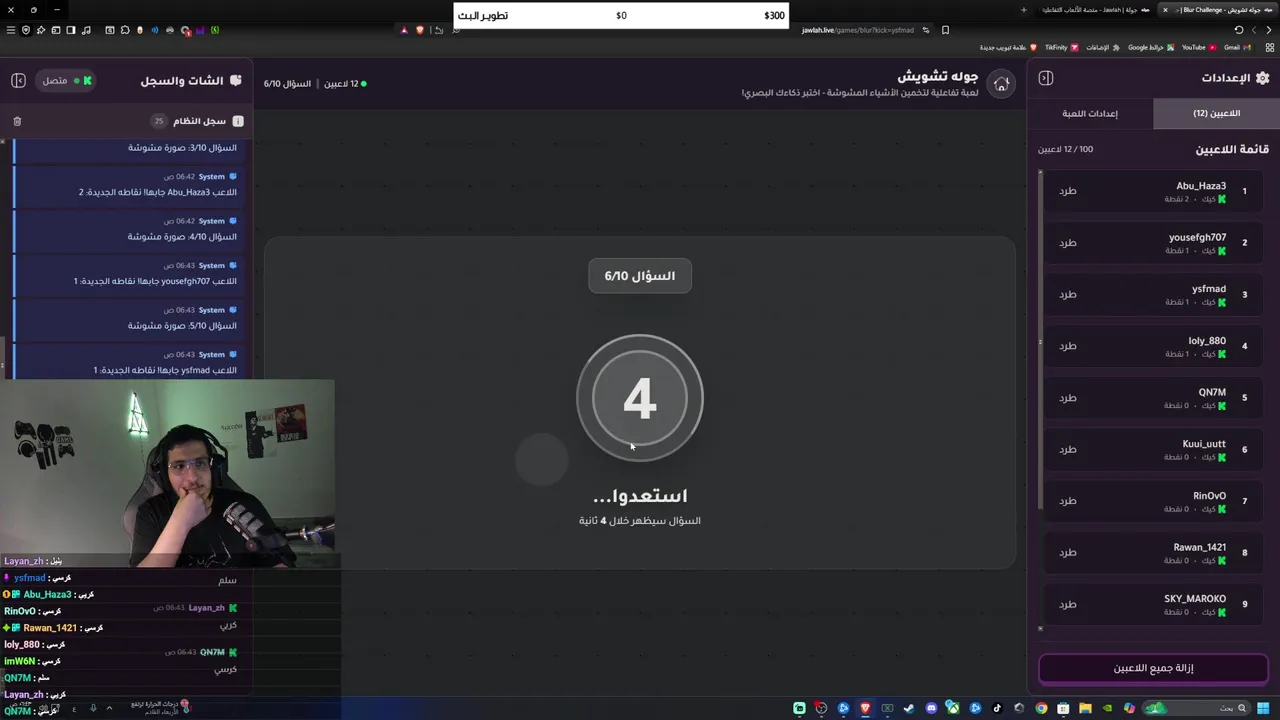Open TikTok from the taskbar

click(x=997, y=708)
